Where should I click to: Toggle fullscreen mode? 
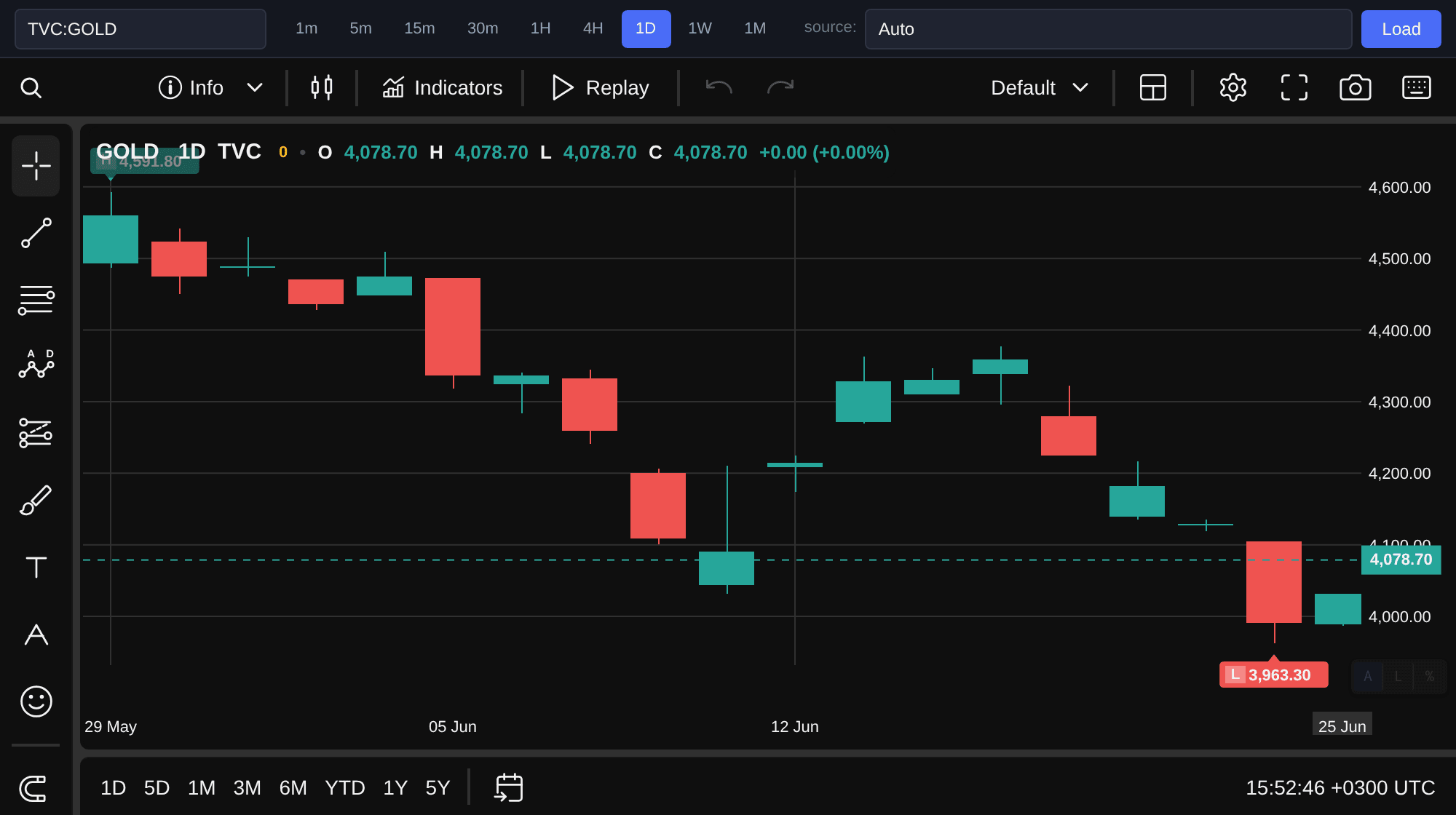click(x=1294, y=87)
